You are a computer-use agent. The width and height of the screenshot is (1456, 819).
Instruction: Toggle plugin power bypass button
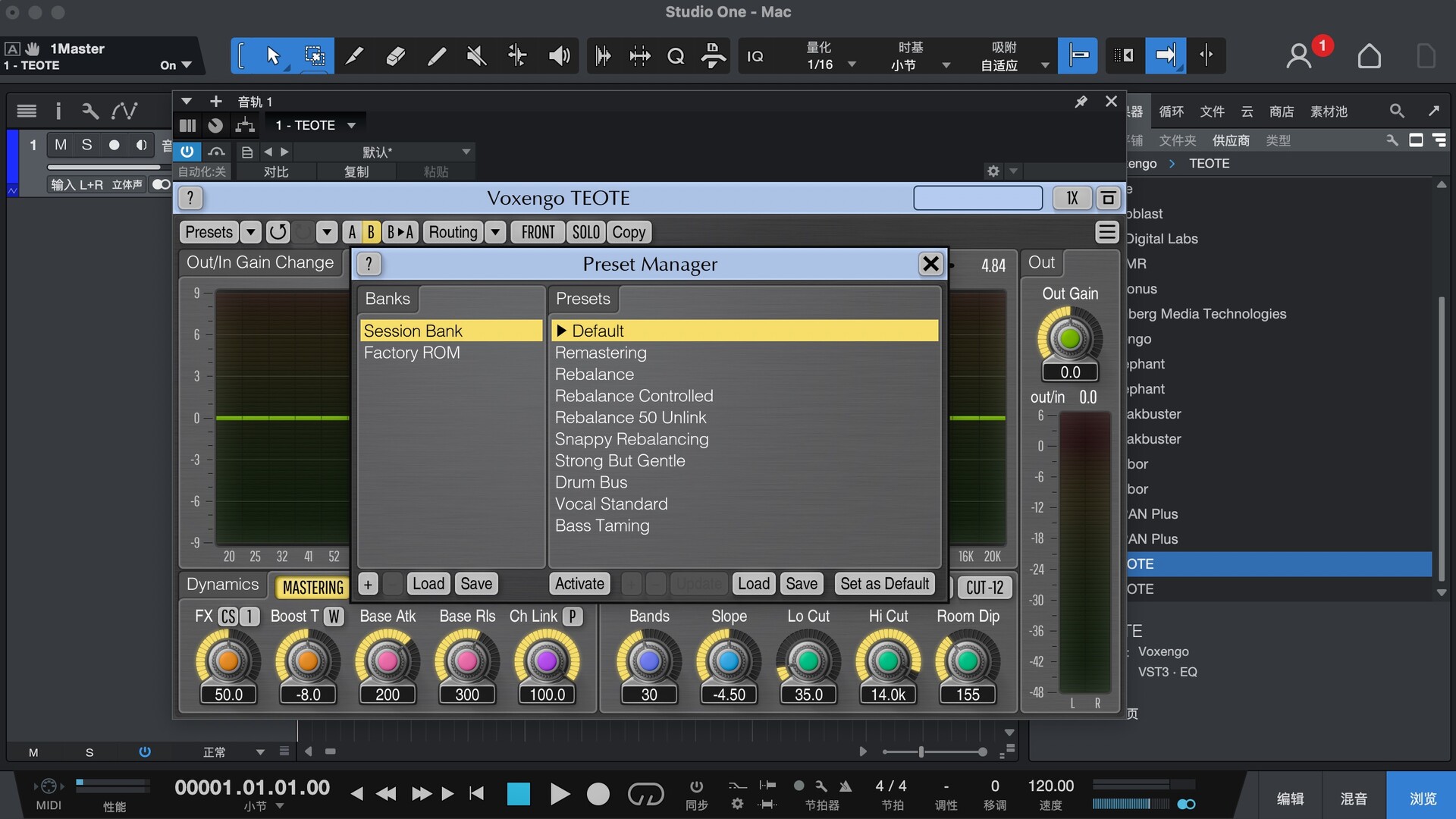point(187,151)
